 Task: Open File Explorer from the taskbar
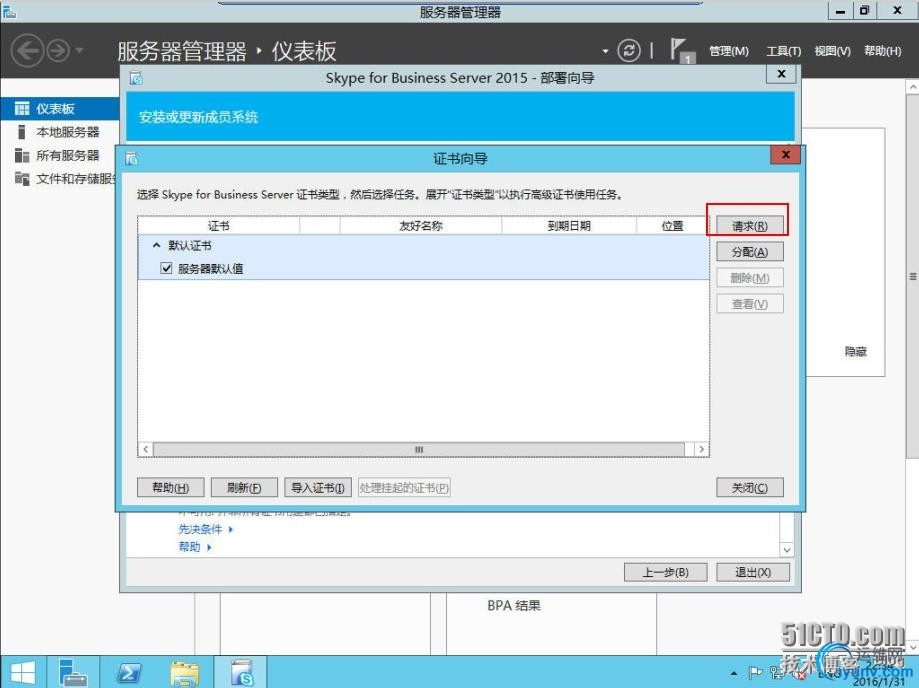click(185, 672)
